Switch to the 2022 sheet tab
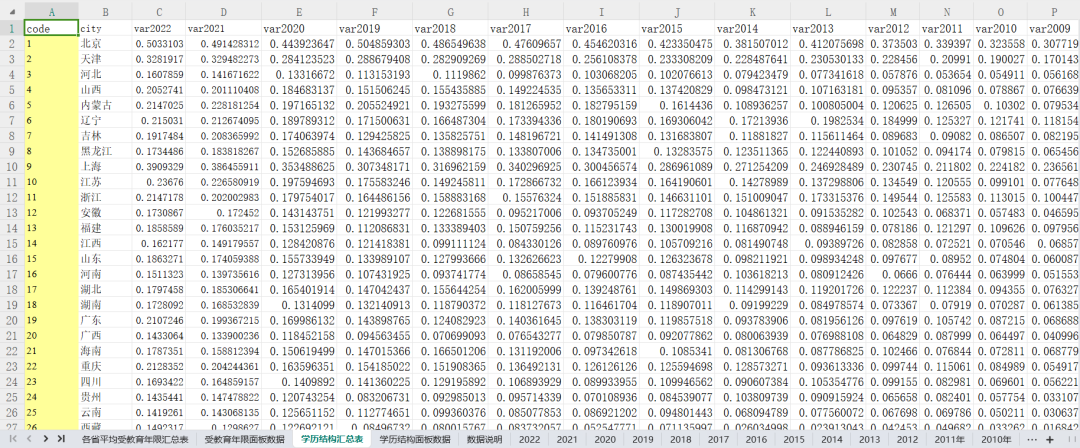 pyautogui.click(x=530, y=439)
